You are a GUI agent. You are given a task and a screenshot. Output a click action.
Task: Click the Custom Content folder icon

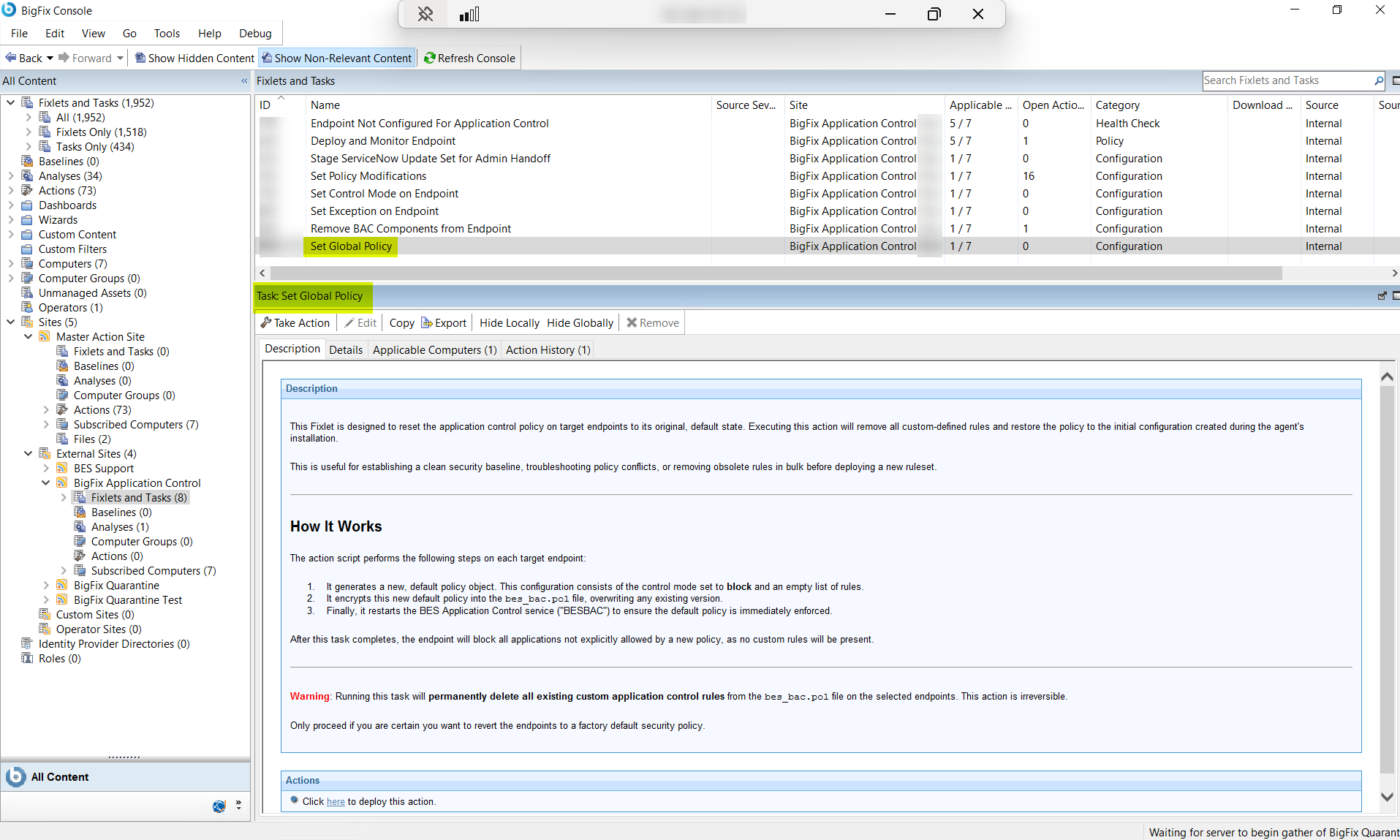pos(28,234)
